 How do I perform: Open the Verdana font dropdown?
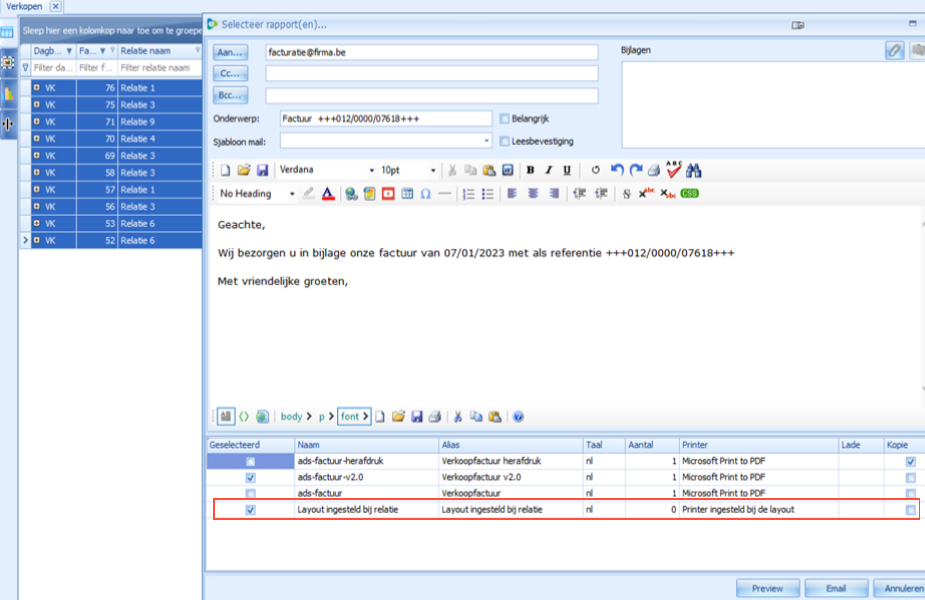pyautogui.click(x=372, y=171)
